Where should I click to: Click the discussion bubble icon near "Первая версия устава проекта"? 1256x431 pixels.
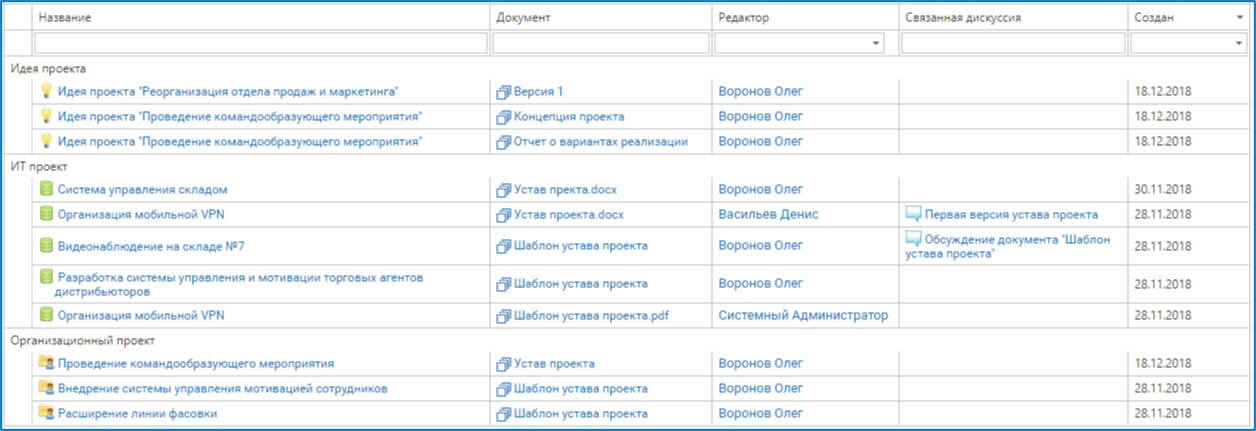click(912, 213)
